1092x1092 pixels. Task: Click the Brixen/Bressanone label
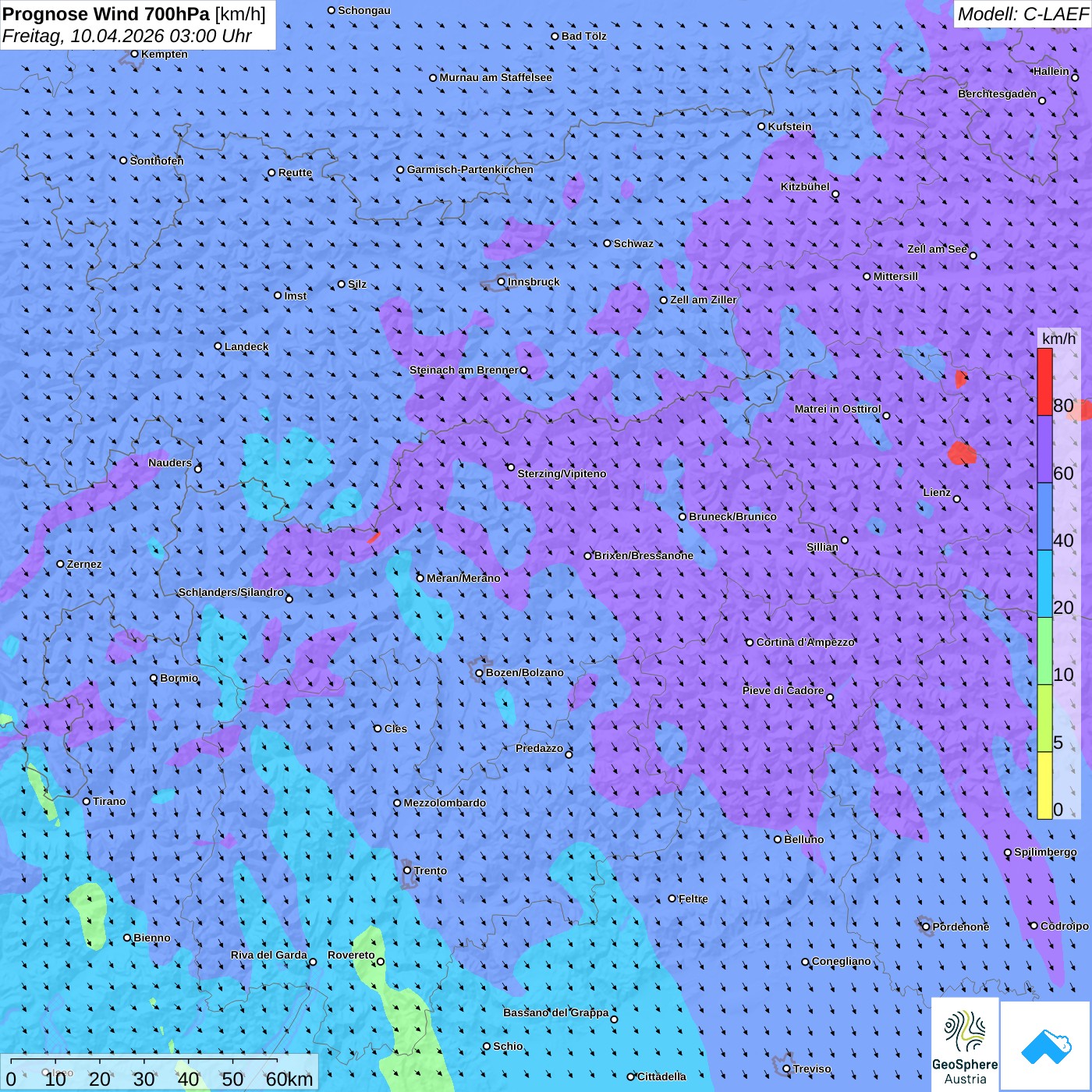[643, 555]
